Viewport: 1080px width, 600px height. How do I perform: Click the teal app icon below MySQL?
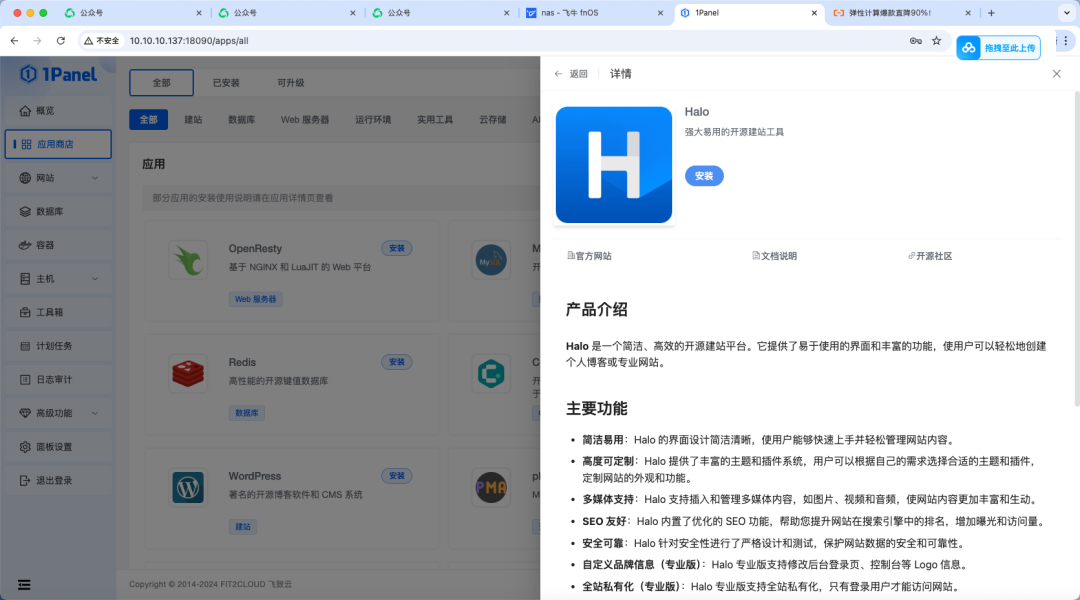pos(491,373)
